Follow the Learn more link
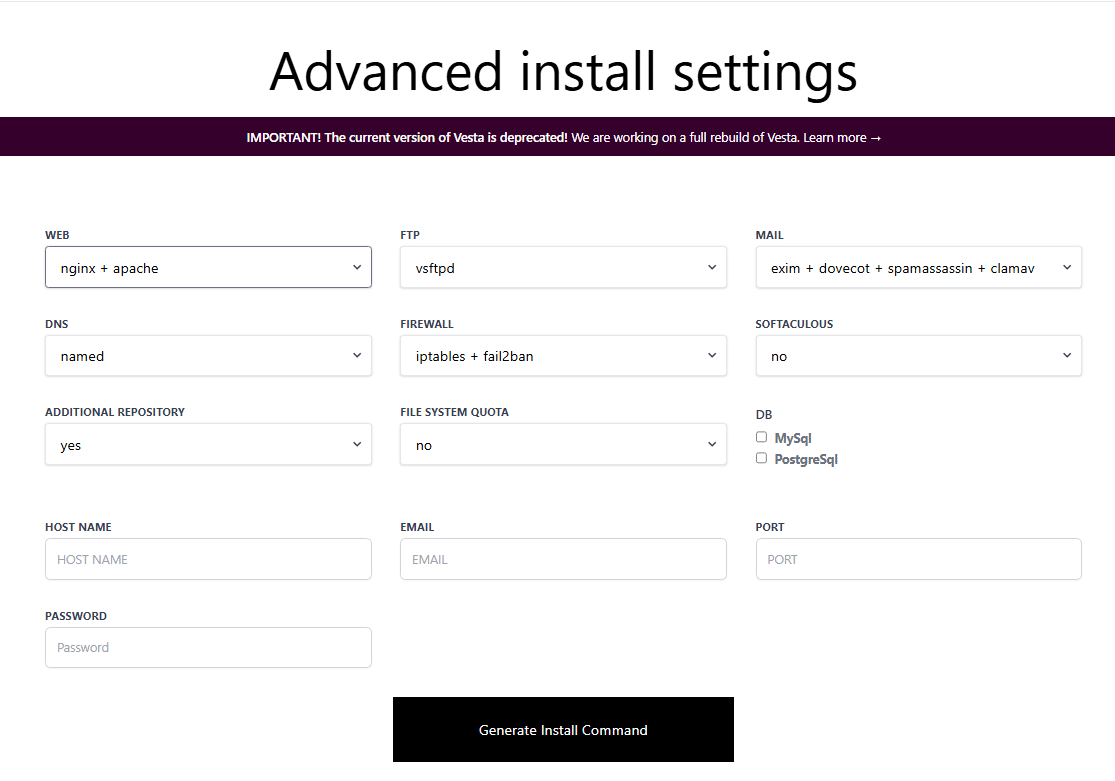This screenshot has width=1115, height=781. tap(843, 137)
